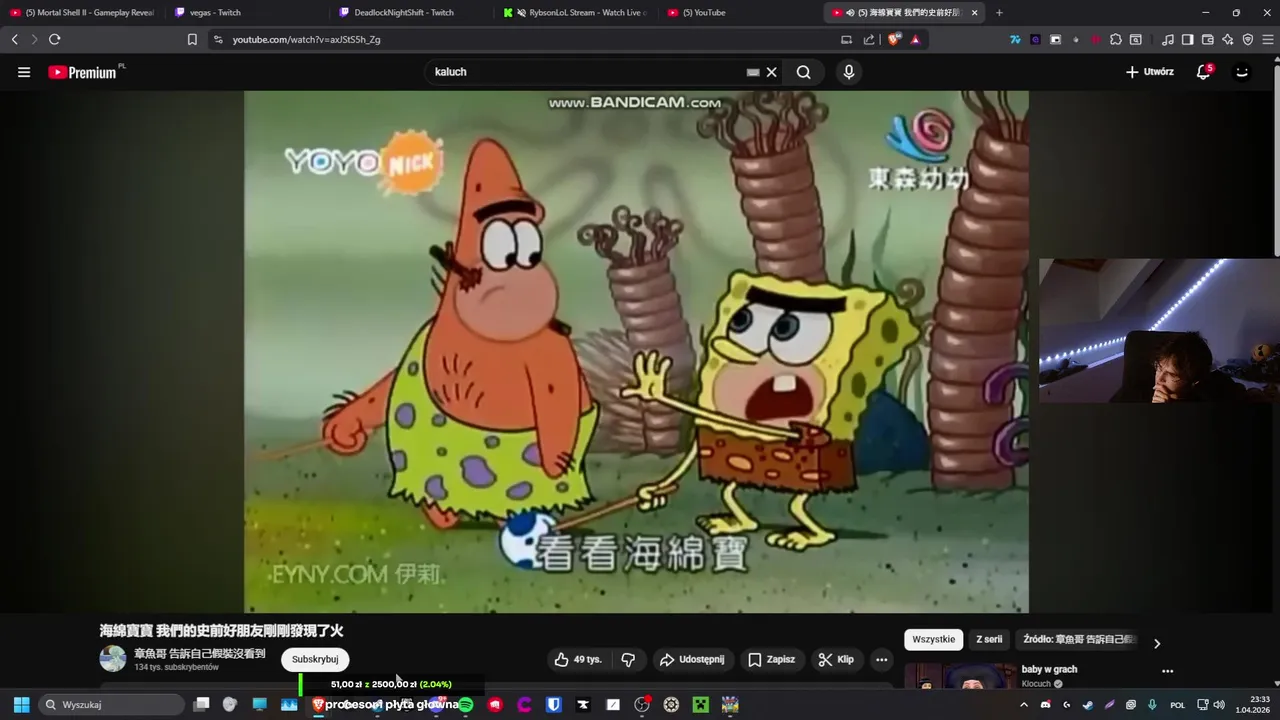The height and width of the screenshot is (720, 1280).
Task: Start voice search with the microphone
Action: click(x=848, y=72)
